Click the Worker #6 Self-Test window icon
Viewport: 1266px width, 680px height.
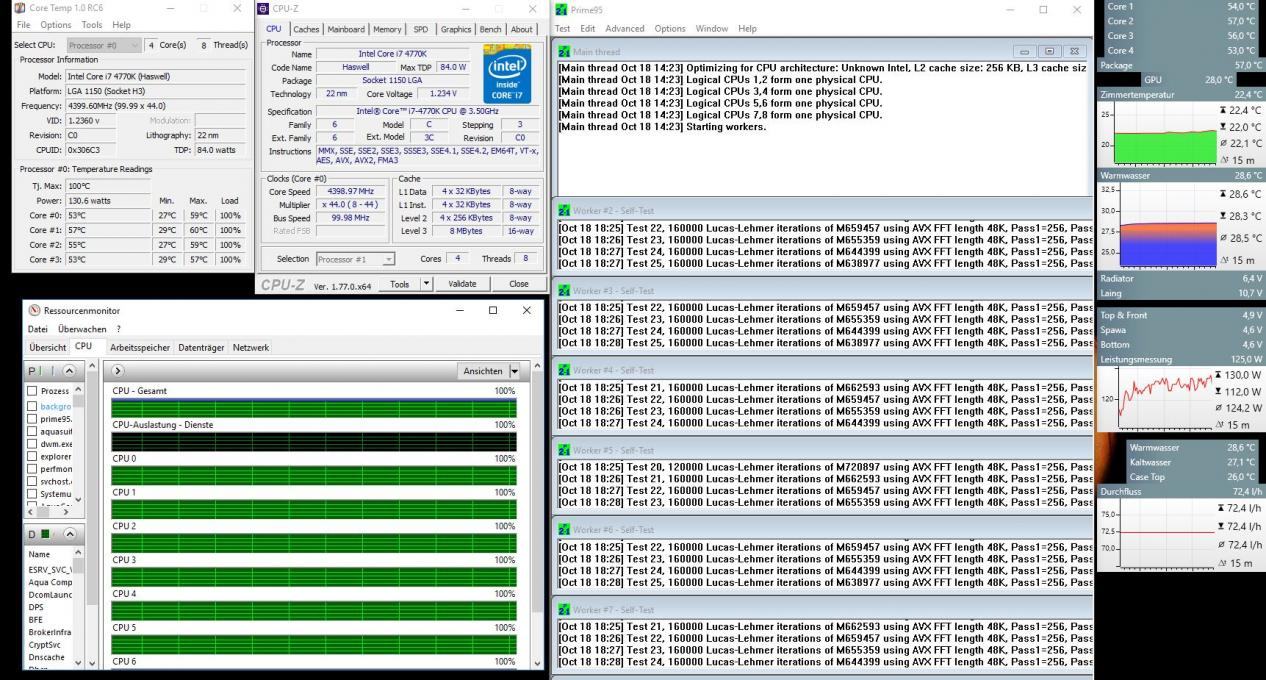point(564,529)
